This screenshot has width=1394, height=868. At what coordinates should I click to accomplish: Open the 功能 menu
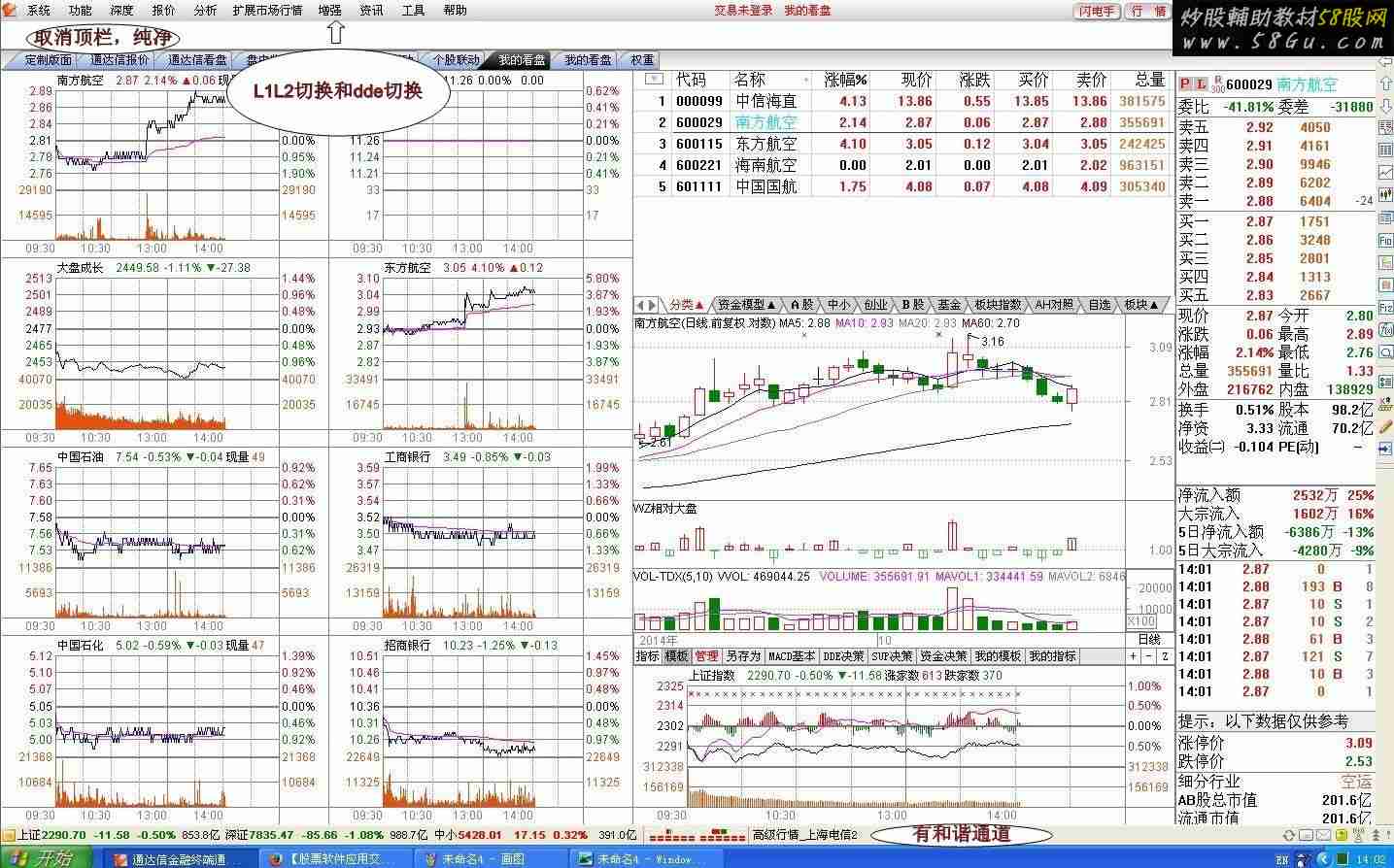pos(80,11)
